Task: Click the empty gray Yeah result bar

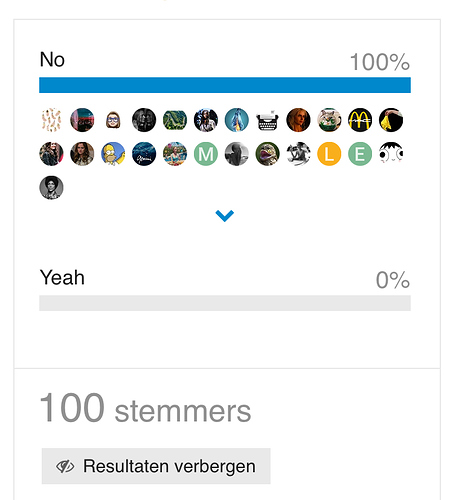Action: (225, 303)
